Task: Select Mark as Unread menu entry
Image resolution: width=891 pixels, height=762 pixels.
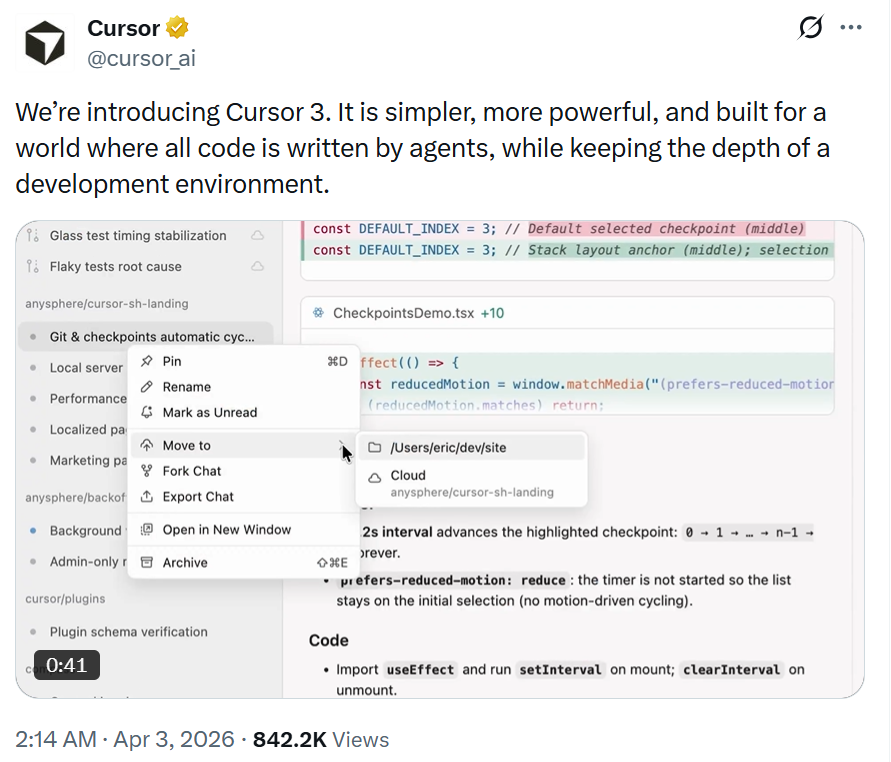Action: (x=209, y=412)
